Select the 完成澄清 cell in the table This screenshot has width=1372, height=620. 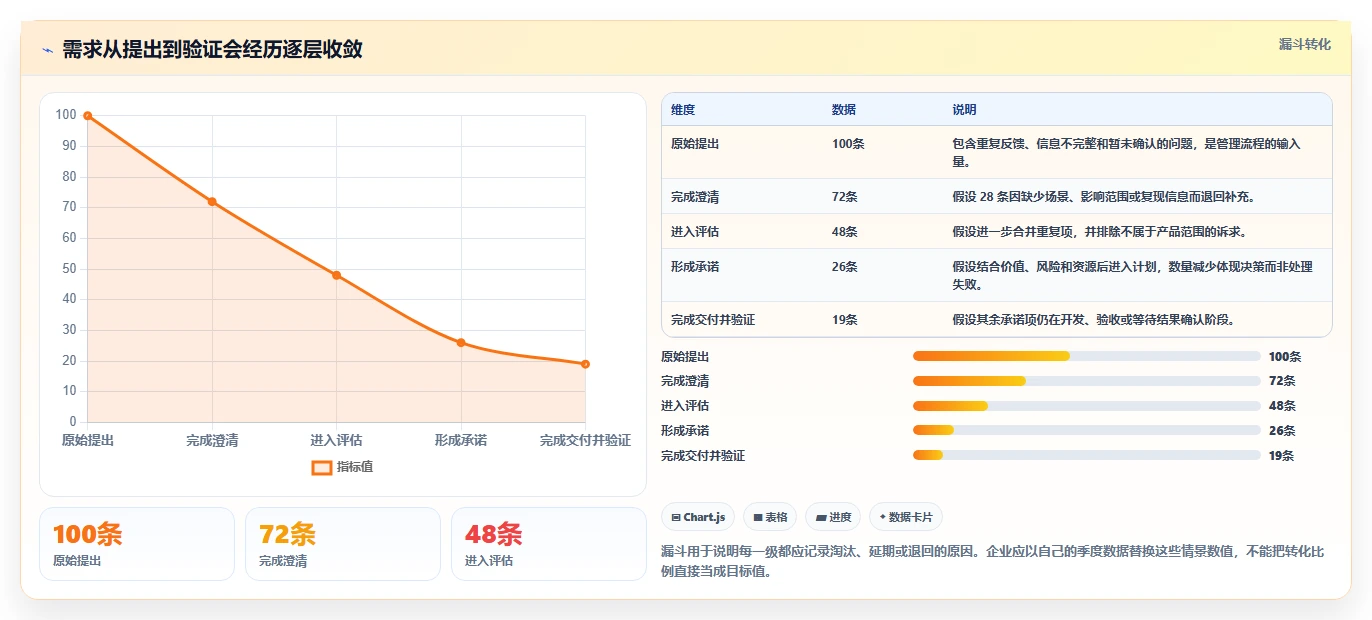tap(695, 197)
